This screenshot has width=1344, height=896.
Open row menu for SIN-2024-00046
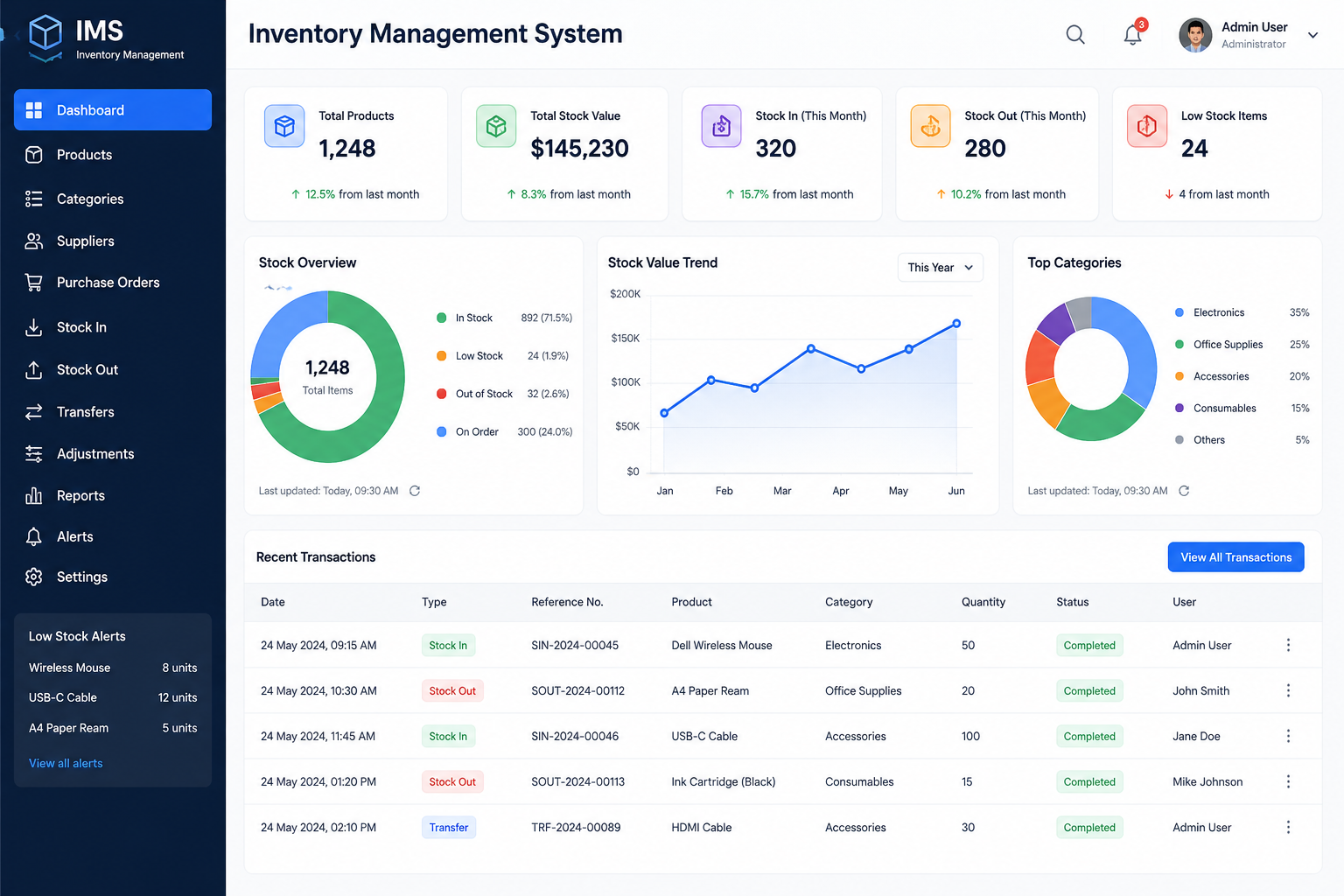[1288, 736]
